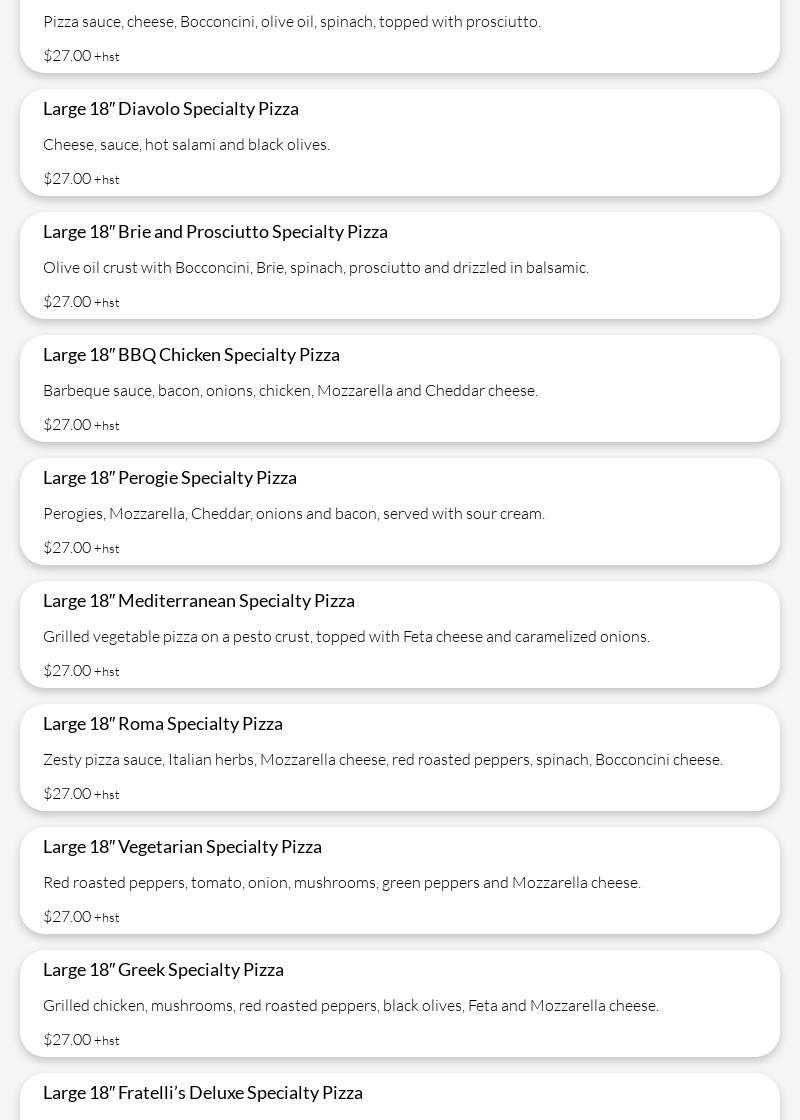This screenshot has width=800, height=1120.
Task: Click the Grilled chicken, mushrooms Greek description
Action: 351,1004
